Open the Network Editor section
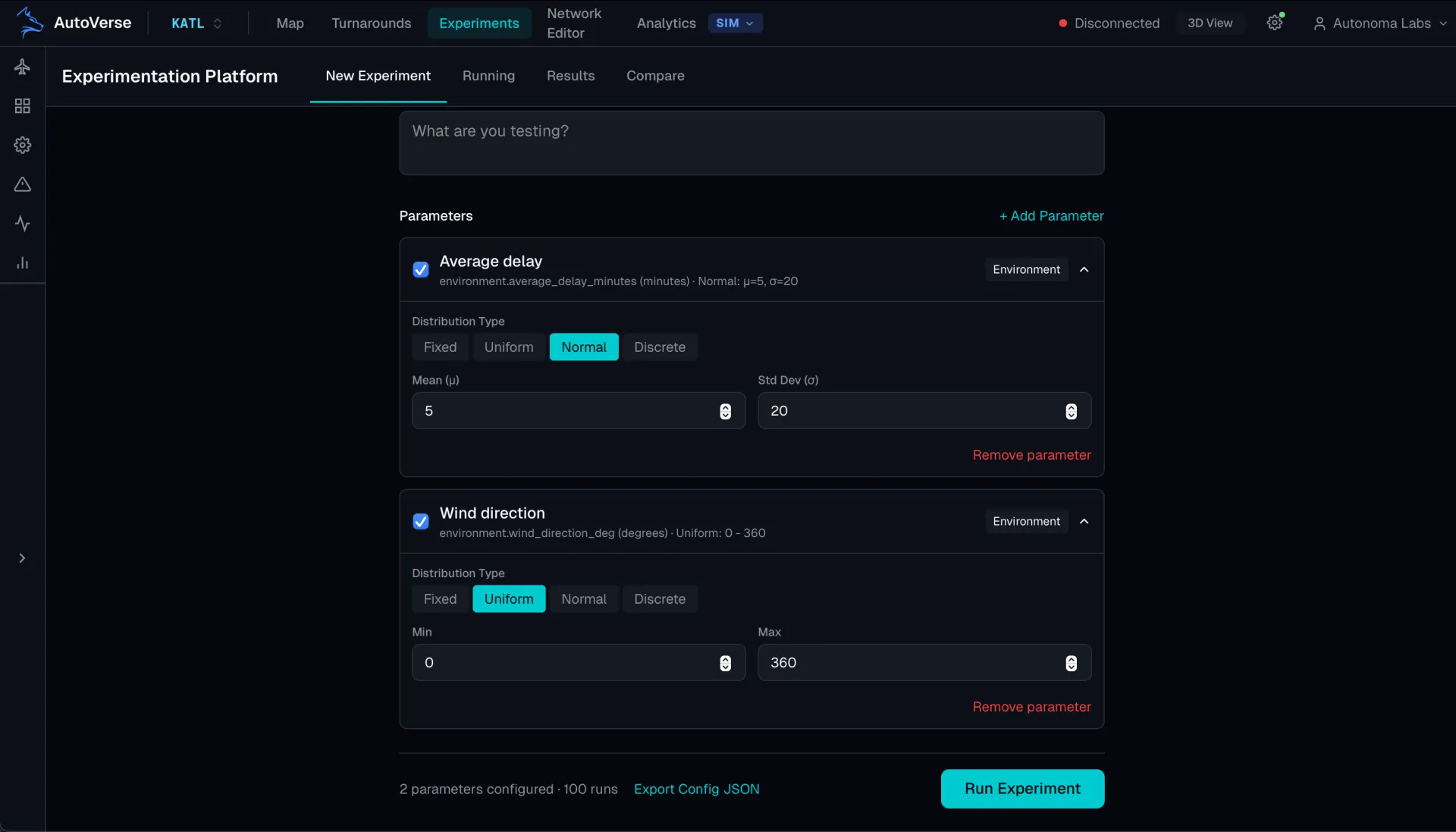 [x=575, y=23]
